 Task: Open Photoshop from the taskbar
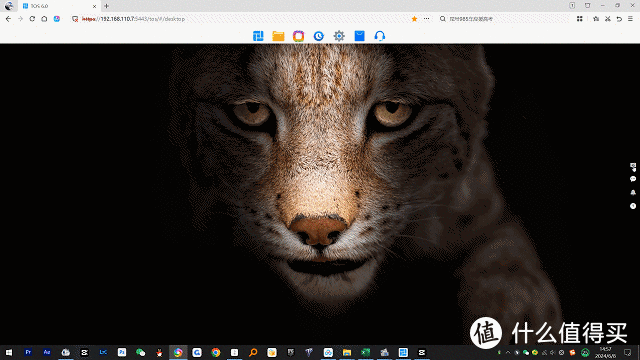(x=122, y=352)
